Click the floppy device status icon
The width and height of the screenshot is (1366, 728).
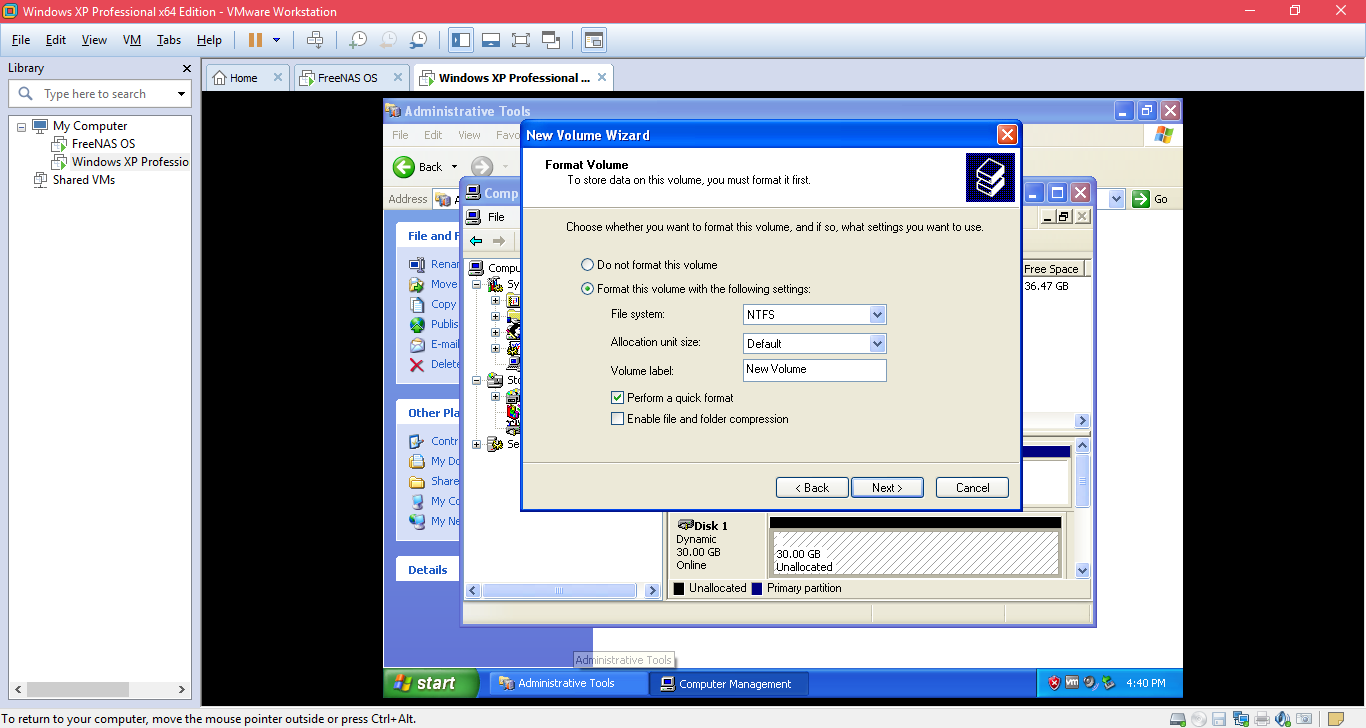[x=1219, y=719]
